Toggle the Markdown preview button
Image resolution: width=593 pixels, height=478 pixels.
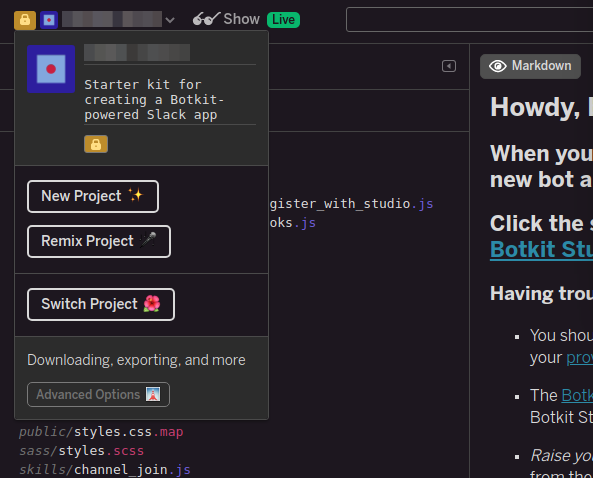(530, 66)
